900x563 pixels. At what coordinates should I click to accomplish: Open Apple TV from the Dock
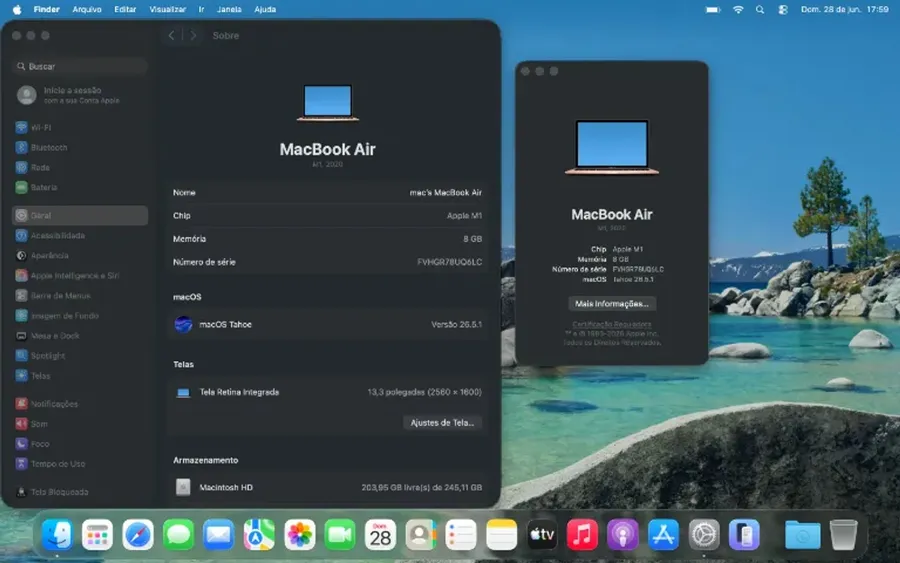[542, 535]
